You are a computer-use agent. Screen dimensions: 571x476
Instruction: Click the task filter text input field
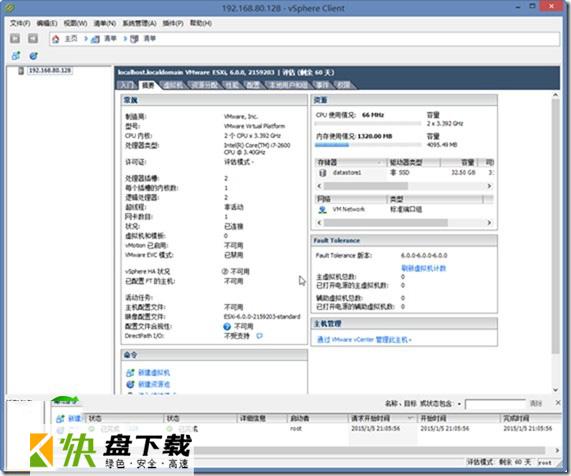[x=496, y=404]
